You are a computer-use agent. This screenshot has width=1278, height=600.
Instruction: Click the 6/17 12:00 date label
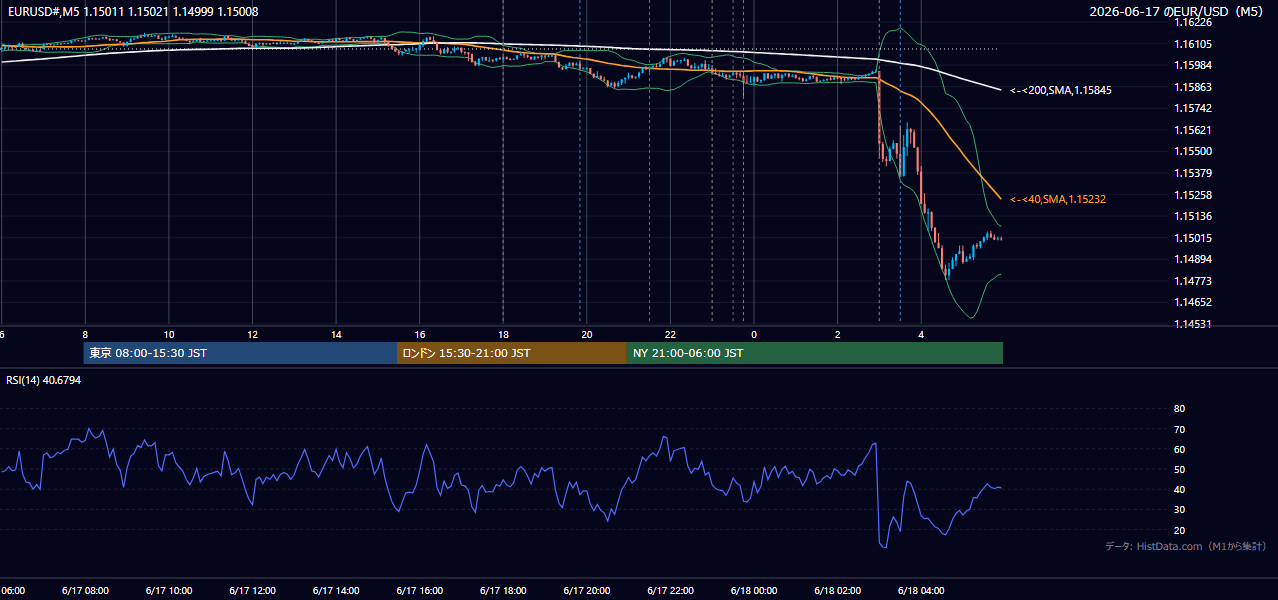(x=252, y=591)
